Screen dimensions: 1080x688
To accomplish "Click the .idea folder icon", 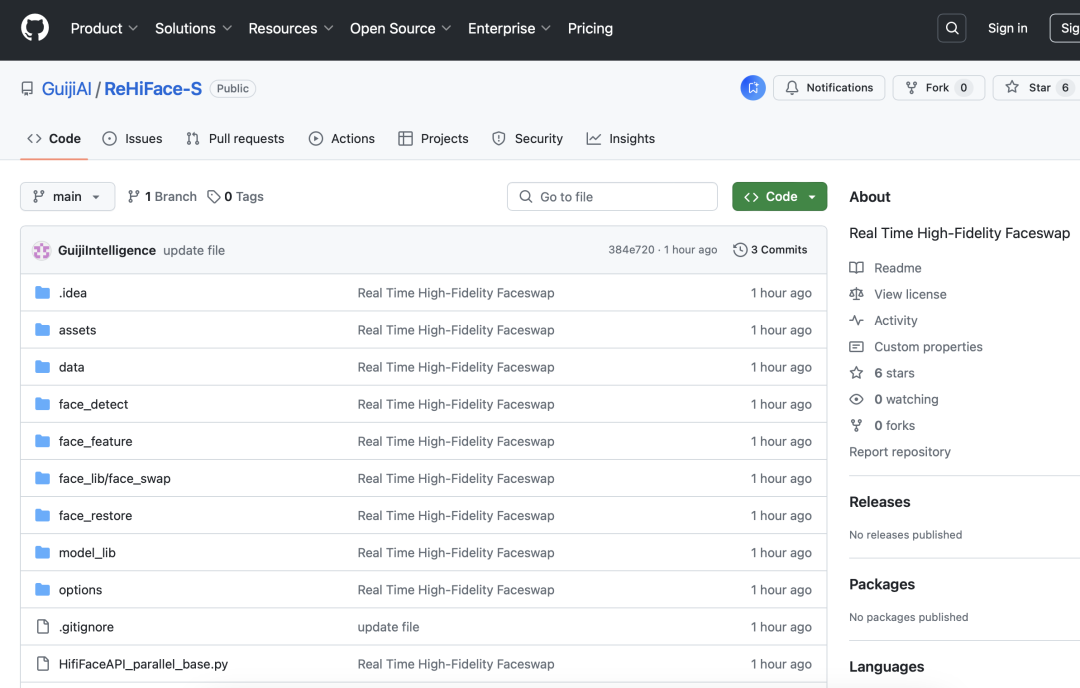I will tap(43, 293).
